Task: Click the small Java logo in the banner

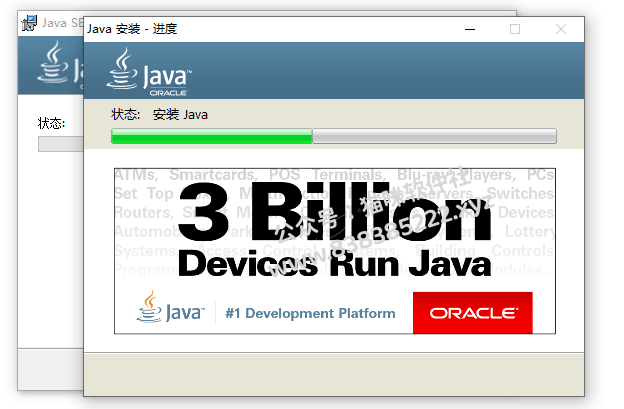Action: 170,307
